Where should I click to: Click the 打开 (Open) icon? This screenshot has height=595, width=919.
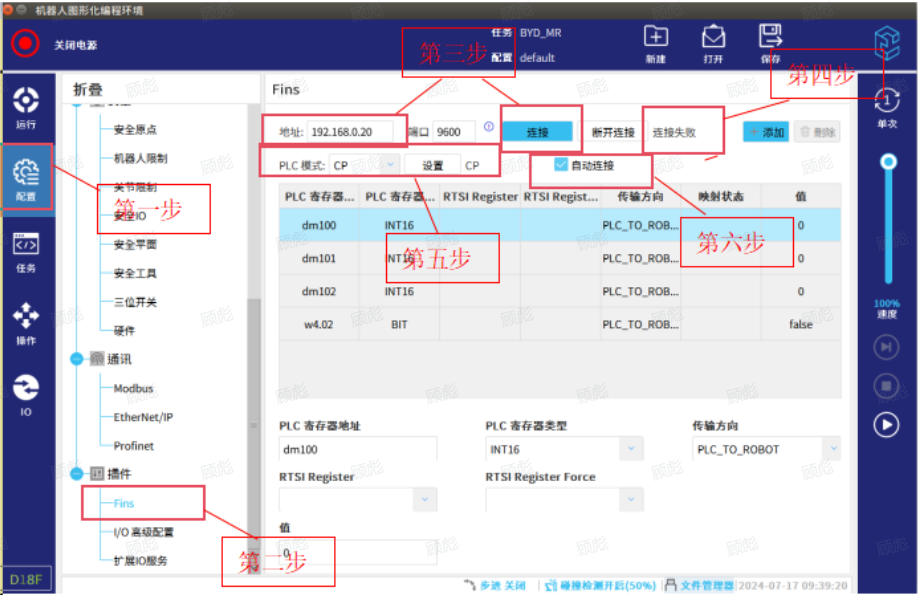coord(713,43)
